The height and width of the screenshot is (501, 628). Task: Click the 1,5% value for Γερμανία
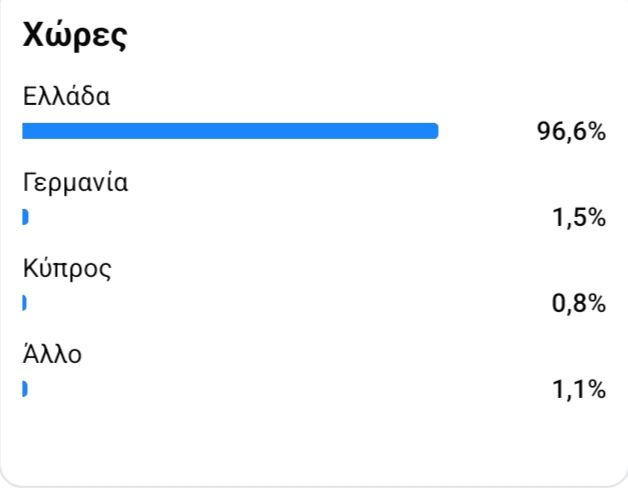[x=578, y=217]
